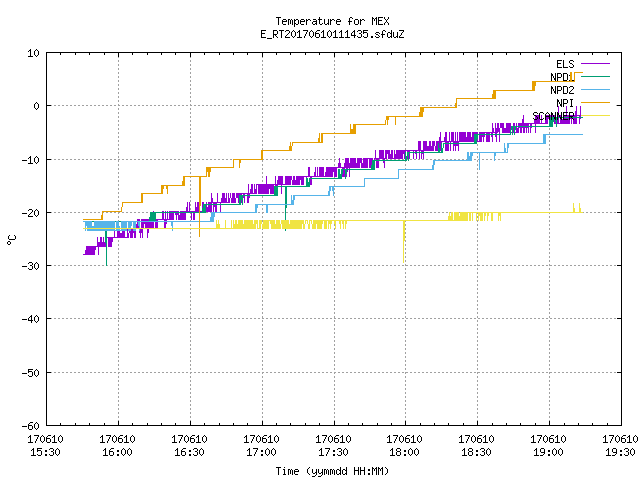This screenshot has height=480, width=640.
Task: Click the y-axis label -10
Action: coord(31,160)
